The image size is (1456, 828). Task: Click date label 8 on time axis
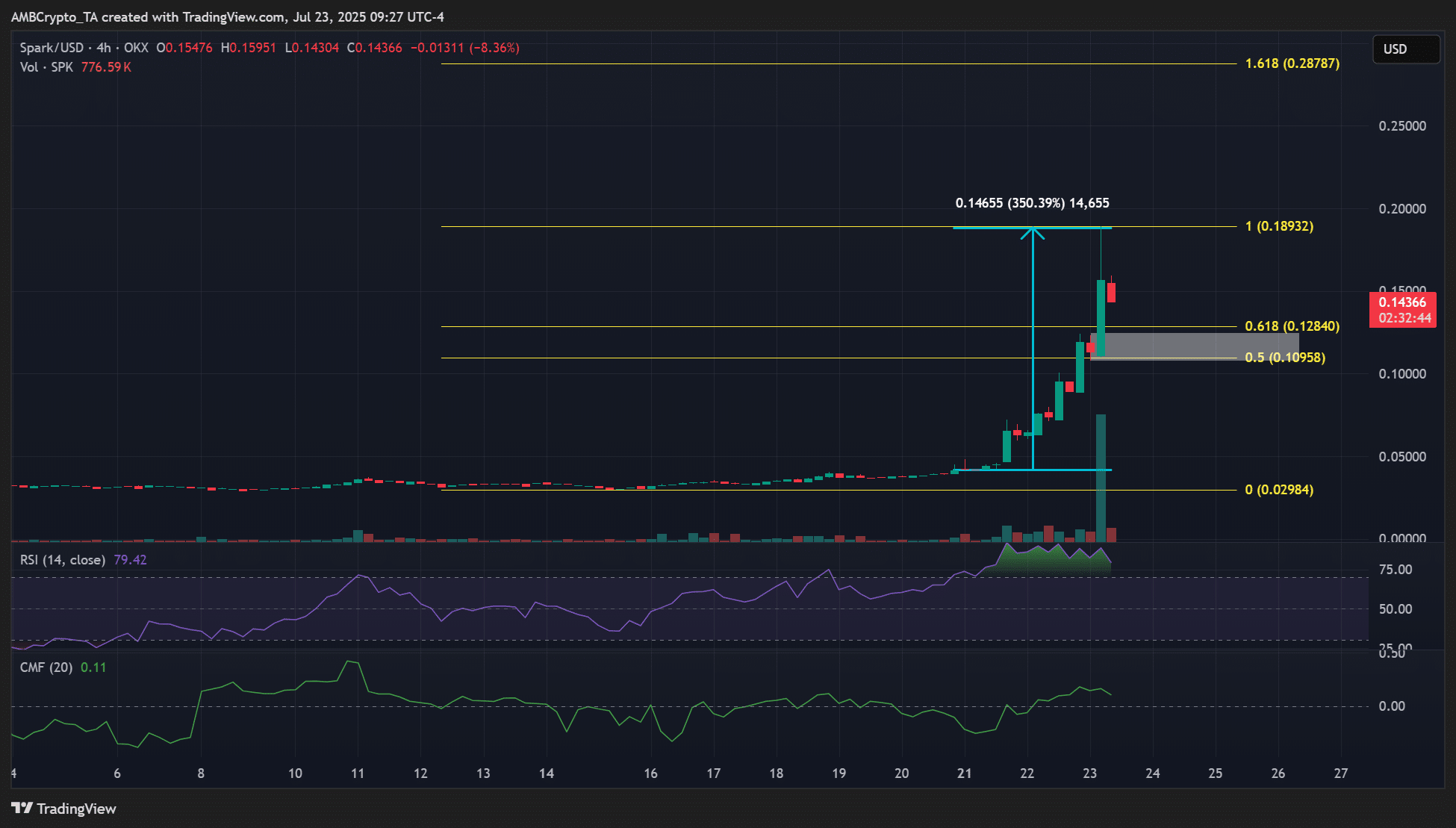click(201, 773)
